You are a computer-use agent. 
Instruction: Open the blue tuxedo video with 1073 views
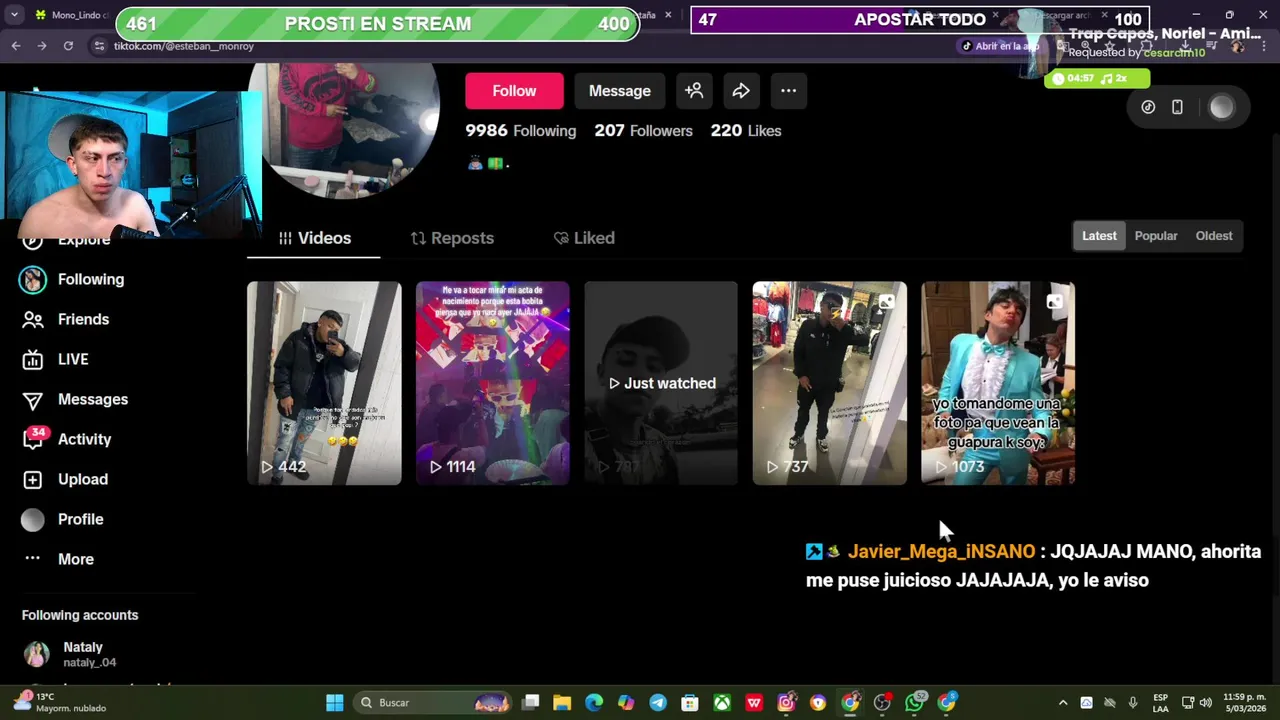[x=998, y=383]
